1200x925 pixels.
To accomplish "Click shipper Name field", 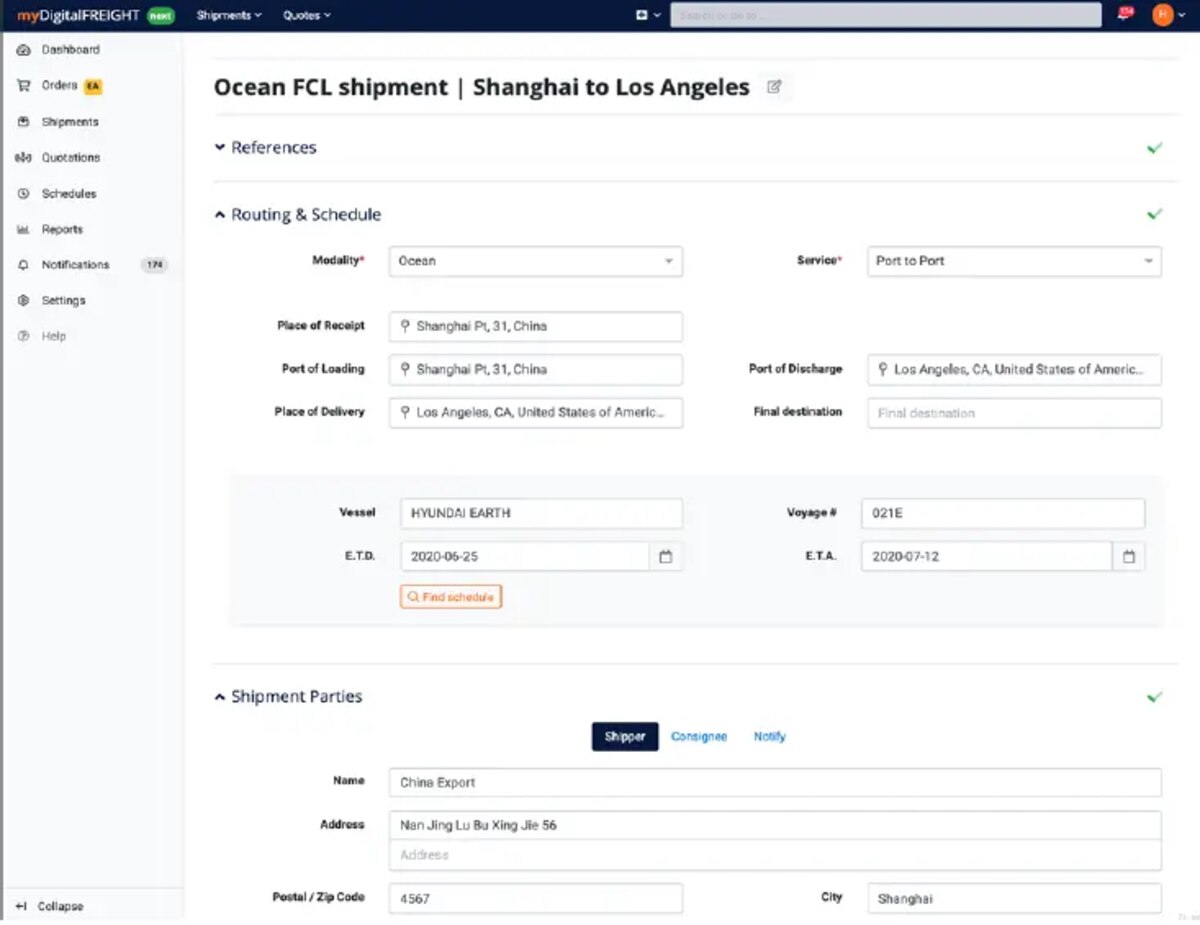I will coord(775,782).
